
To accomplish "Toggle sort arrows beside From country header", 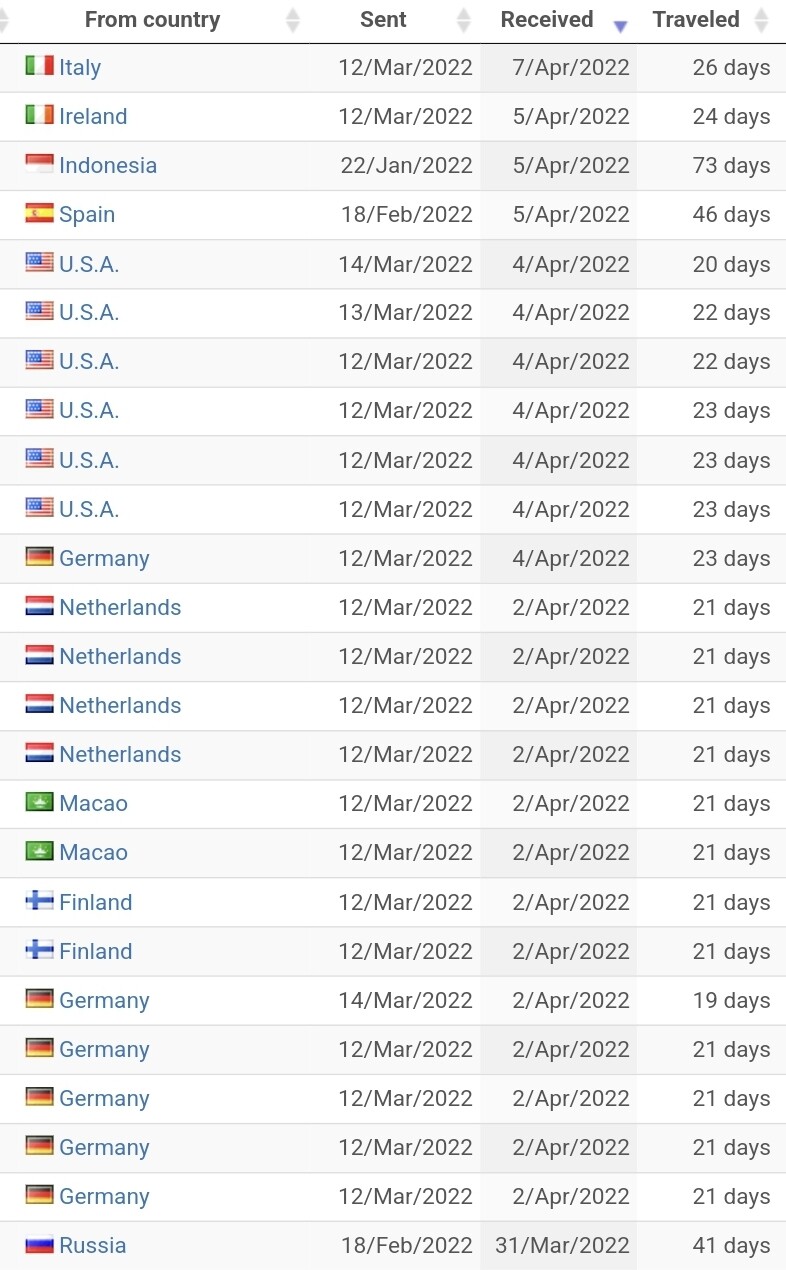I will [292, 20].
